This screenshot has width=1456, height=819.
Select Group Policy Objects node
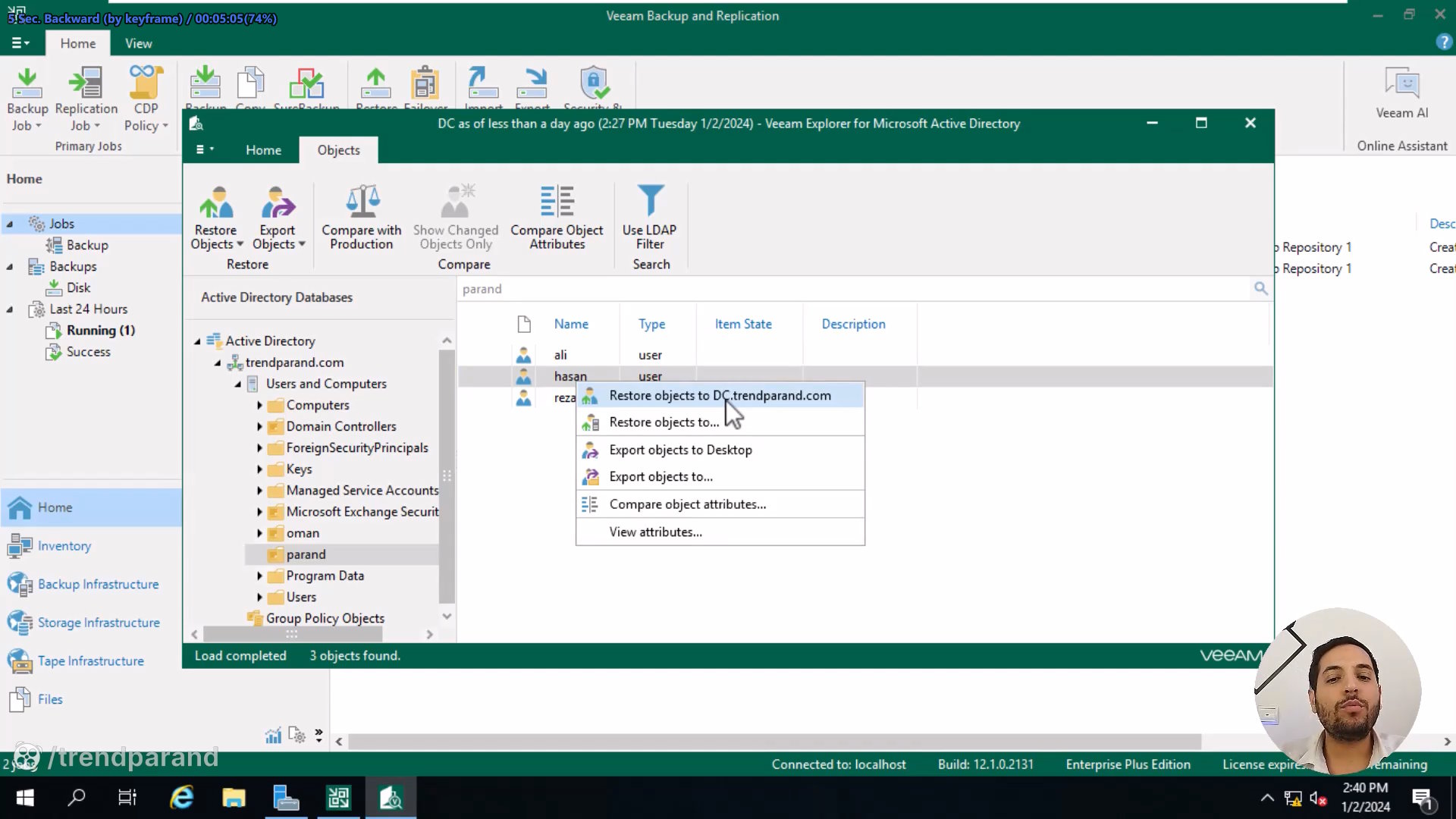[x=325, y=619]
